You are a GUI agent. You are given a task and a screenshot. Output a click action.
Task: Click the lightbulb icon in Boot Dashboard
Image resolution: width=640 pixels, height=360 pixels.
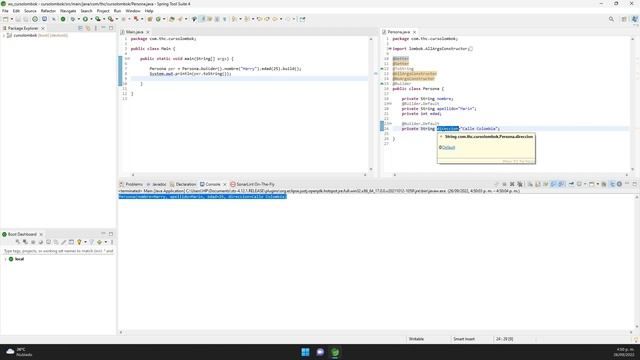coord(79,242)
